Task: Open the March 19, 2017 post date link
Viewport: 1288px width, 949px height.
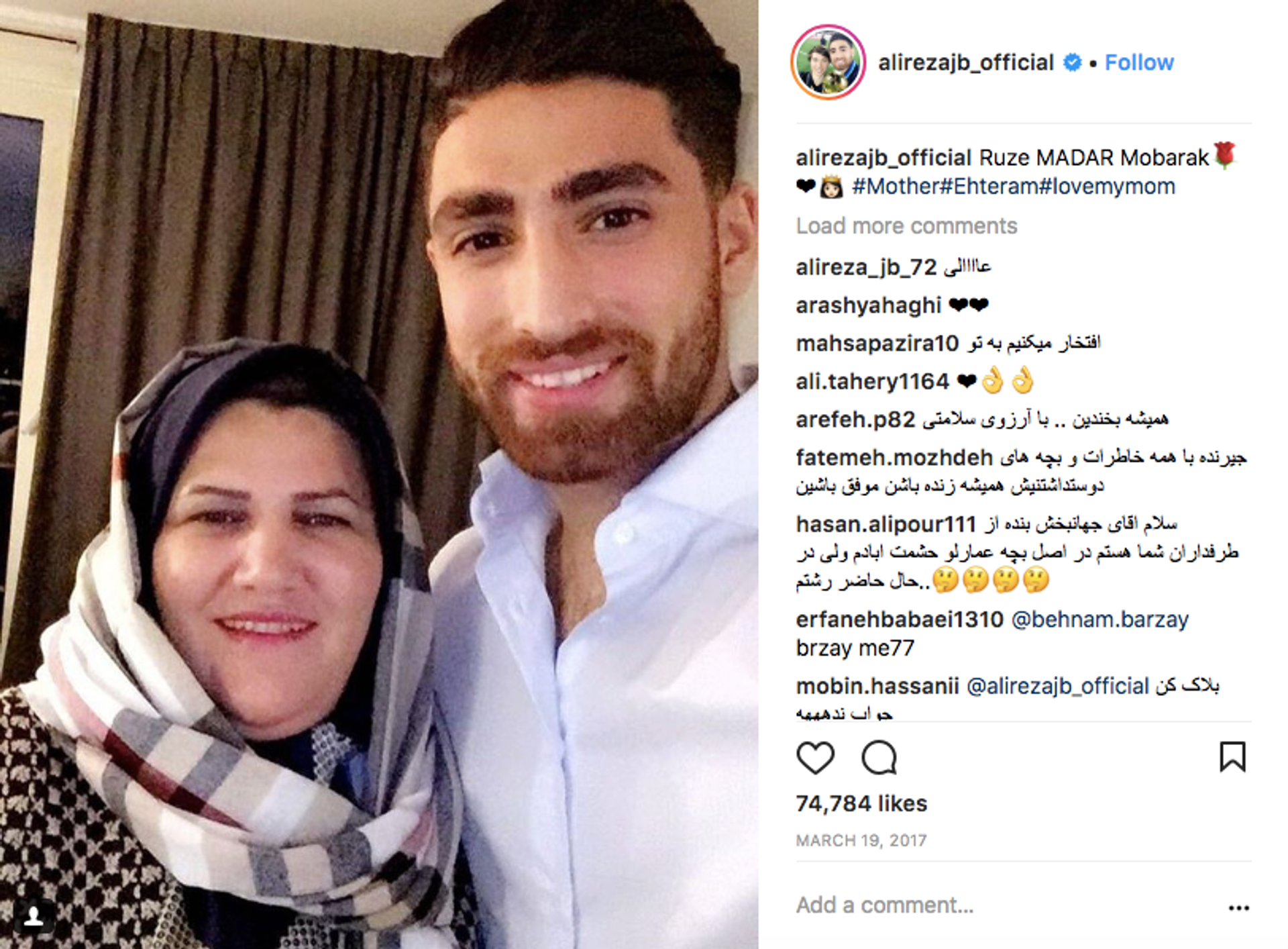Action: (x=861, y=840)
